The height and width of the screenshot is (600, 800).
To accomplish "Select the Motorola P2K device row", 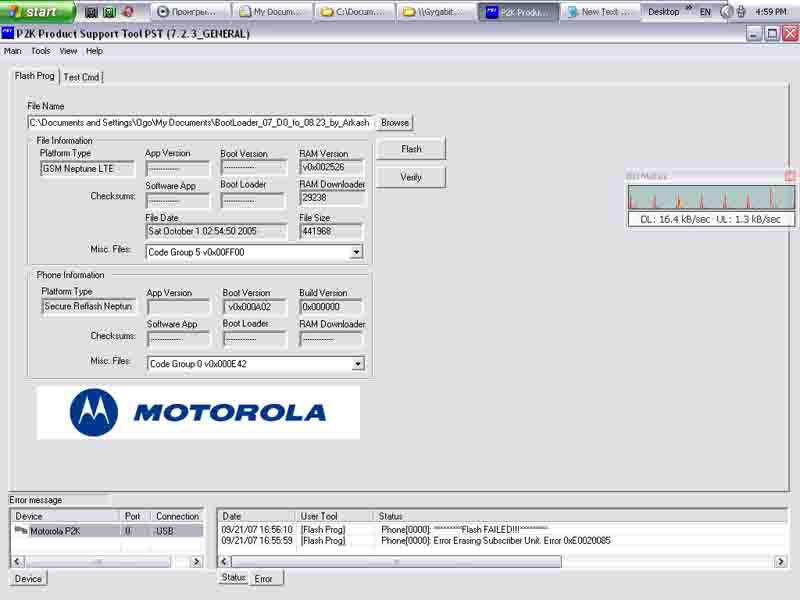I will [x=107, y=531].
